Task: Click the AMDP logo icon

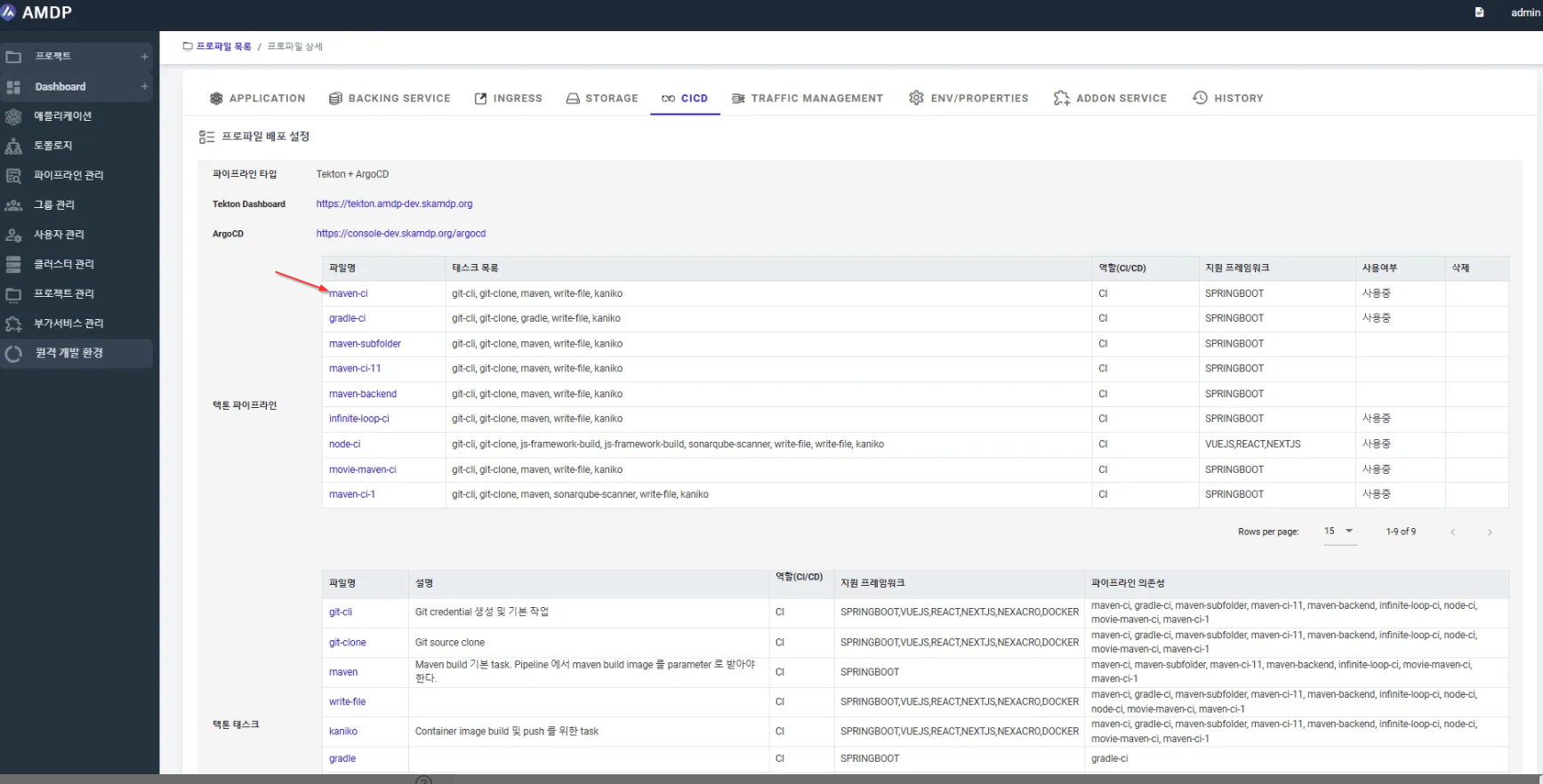Action: (9, 12)
